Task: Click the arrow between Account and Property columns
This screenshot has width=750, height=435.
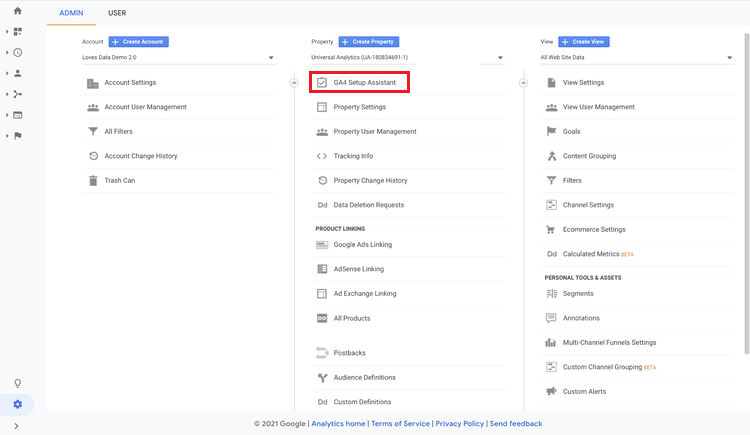Action: point(294,83)
